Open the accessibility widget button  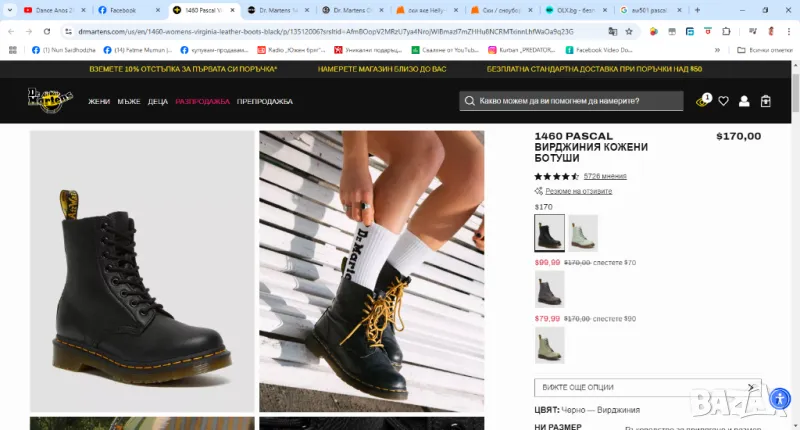(780, 398)
